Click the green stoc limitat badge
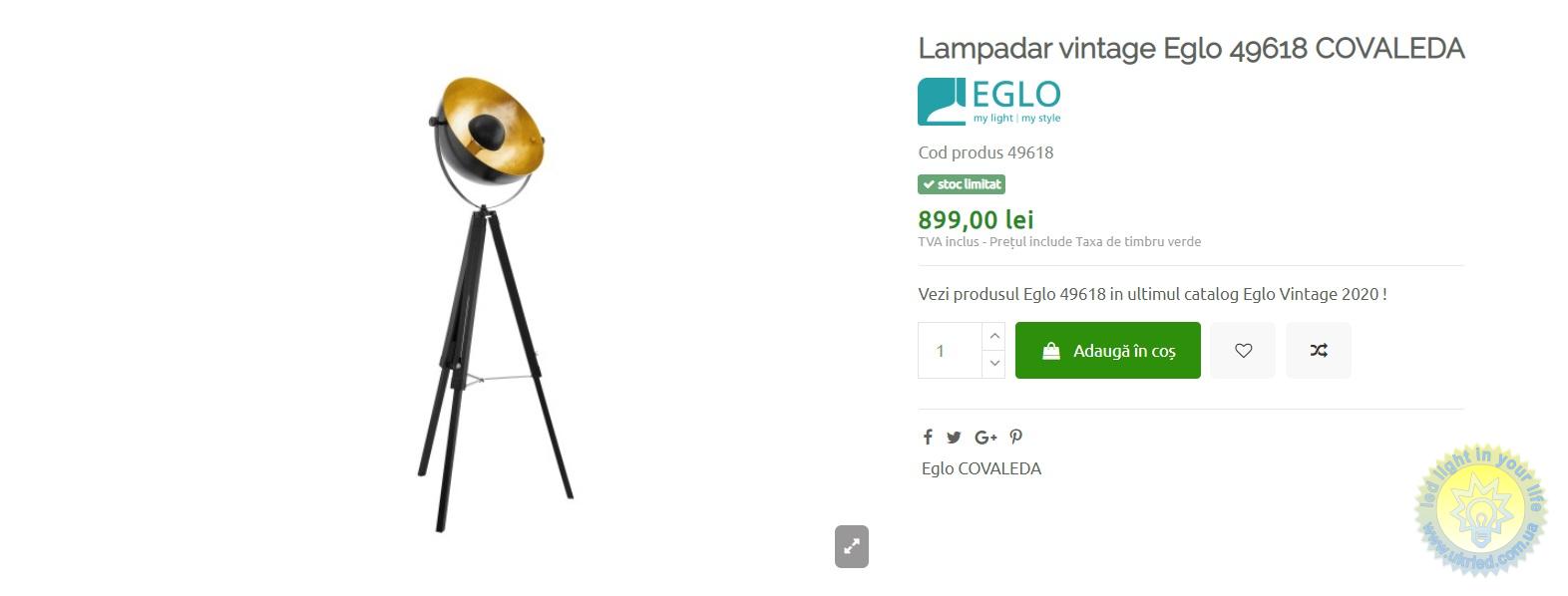This screenshot has width=1568, height=596. 962,184
